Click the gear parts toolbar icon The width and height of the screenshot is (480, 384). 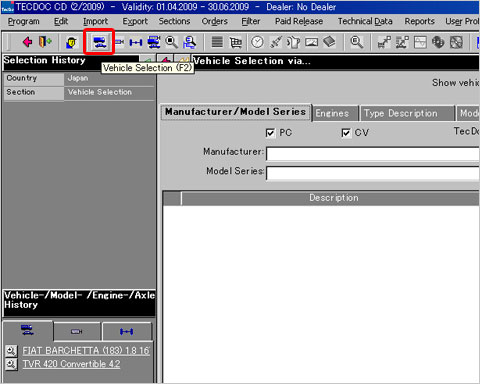point(438,42)
